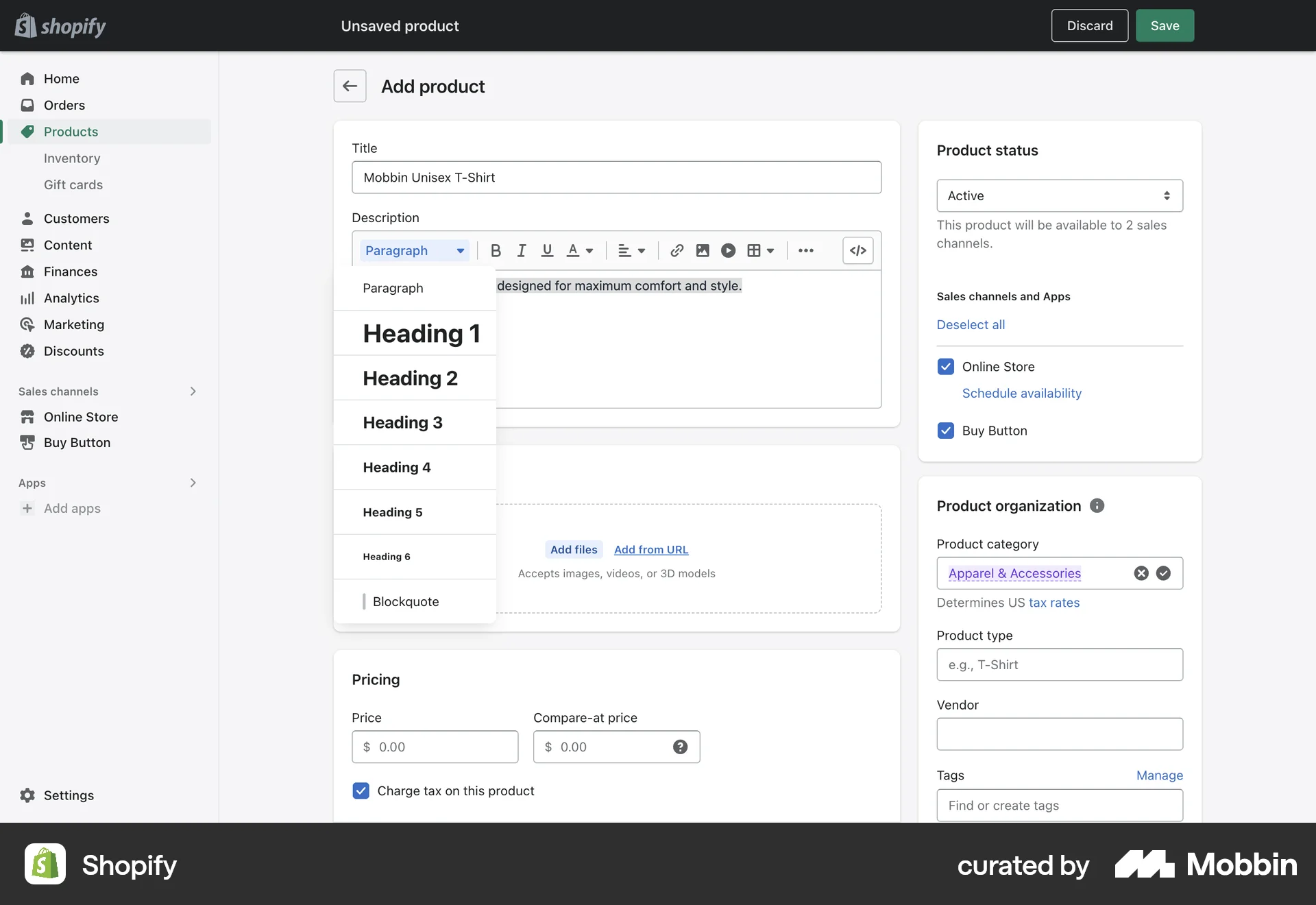Viewport: 1316px width, 905px height.
Task: Insert a video using the video icon
Action: click(728, 250)
